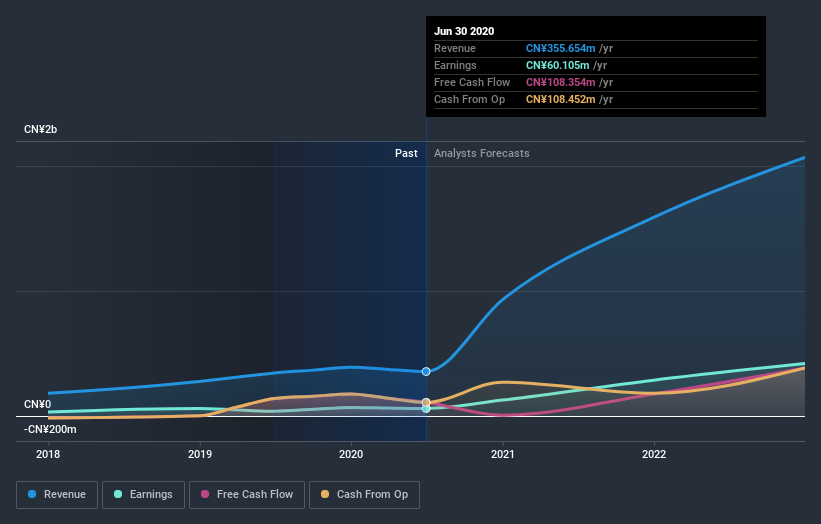Toggle the Revenue series legend button
The image size is (821, 524).
point(57,495)
